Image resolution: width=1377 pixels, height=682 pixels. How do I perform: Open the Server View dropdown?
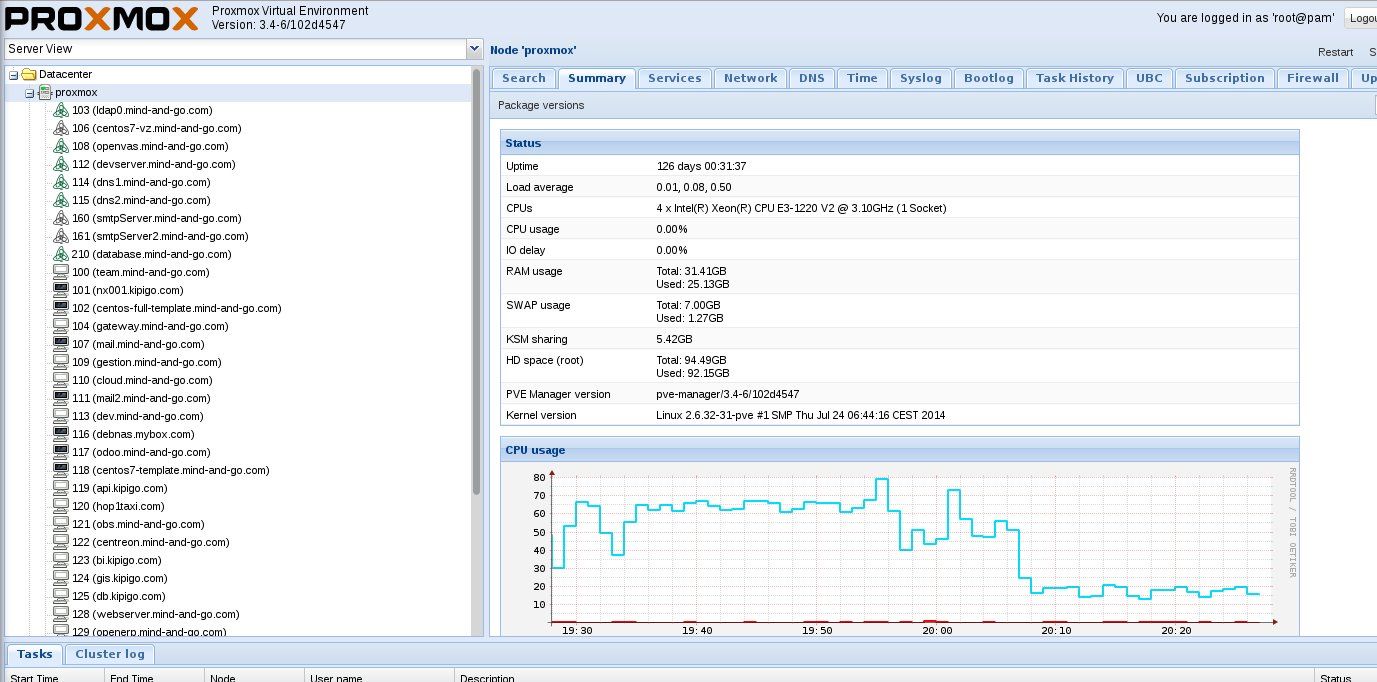tap(474, 49)
